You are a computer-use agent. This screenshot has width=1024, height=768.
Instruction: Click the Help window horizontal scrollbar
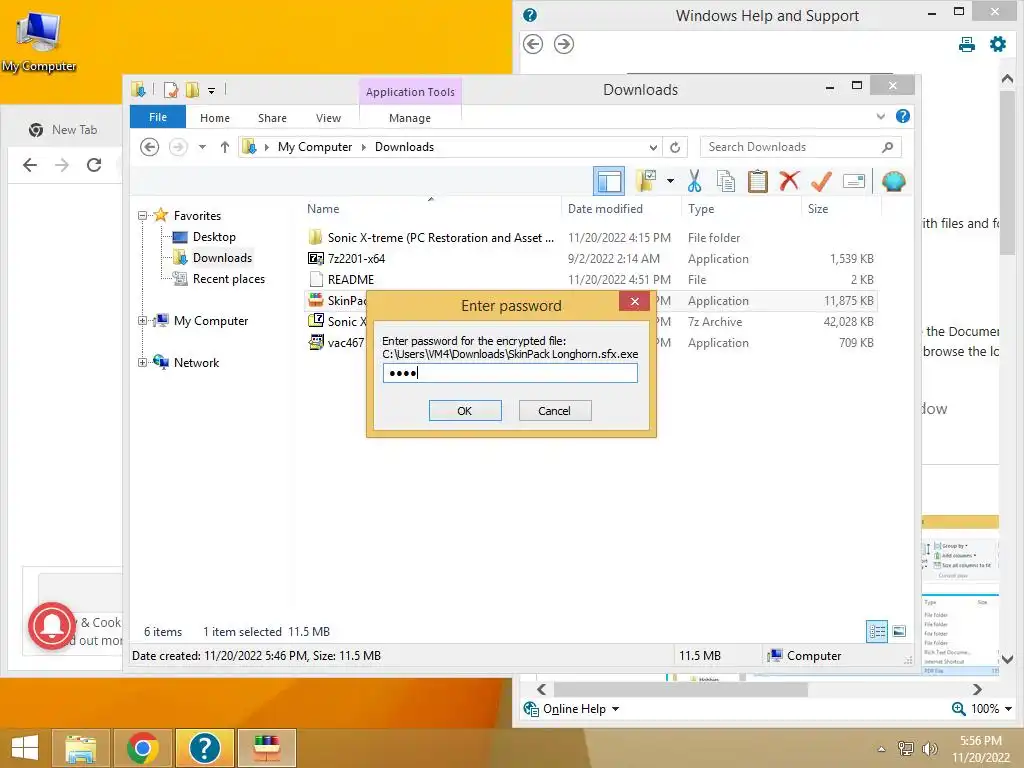pos(680,690)
